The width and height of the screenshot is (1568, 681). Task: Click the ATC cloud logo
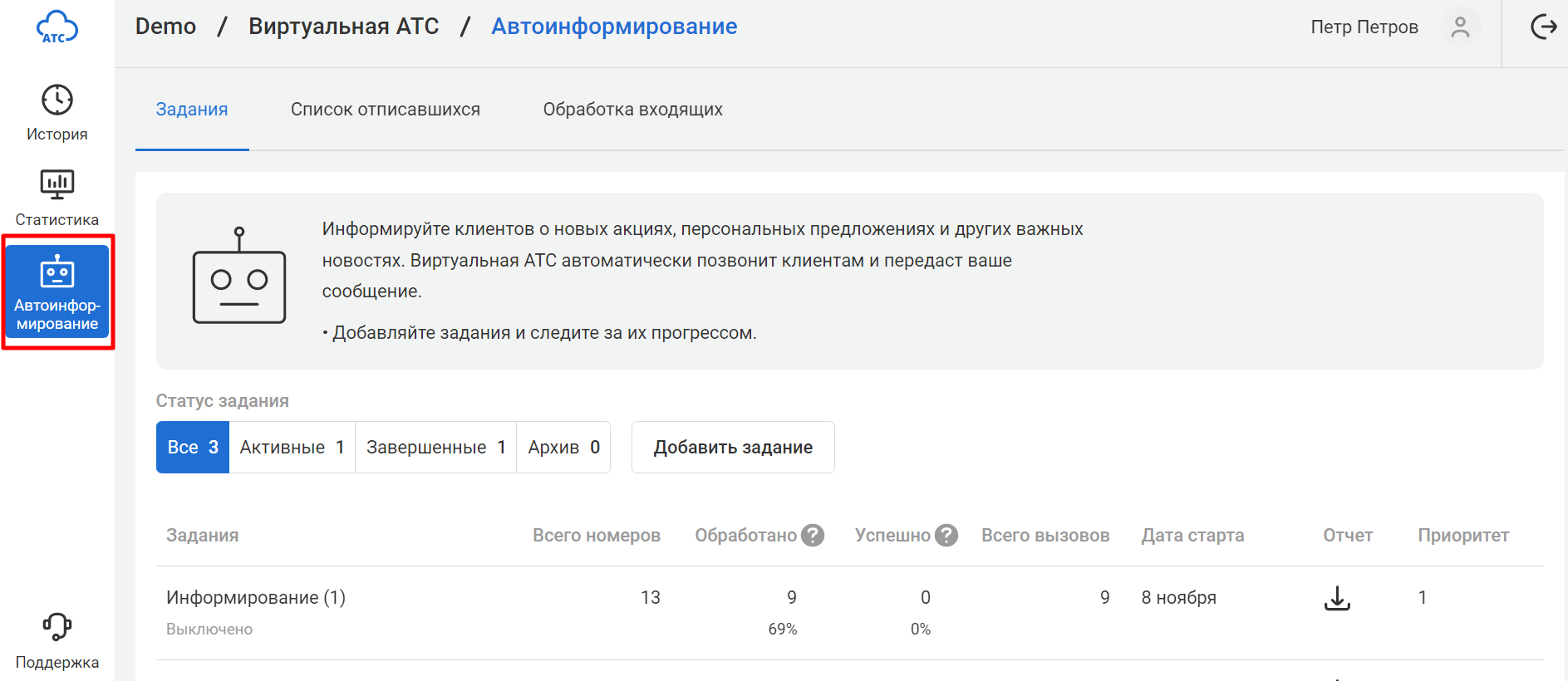coord(57,27)
